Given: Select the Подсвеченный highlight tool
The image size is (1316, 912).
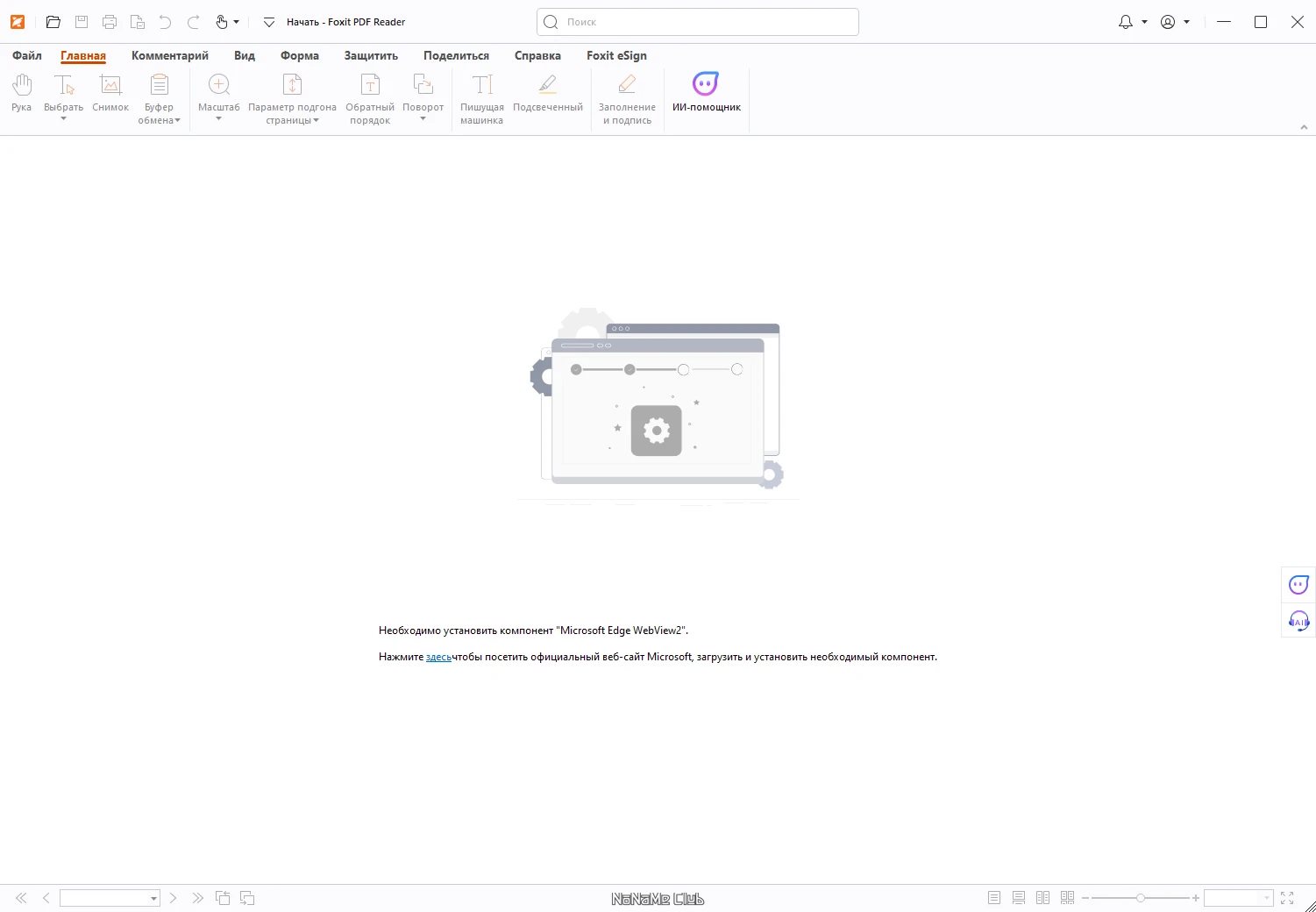Looking at the screenshot, I should click(x=548, y=94).
